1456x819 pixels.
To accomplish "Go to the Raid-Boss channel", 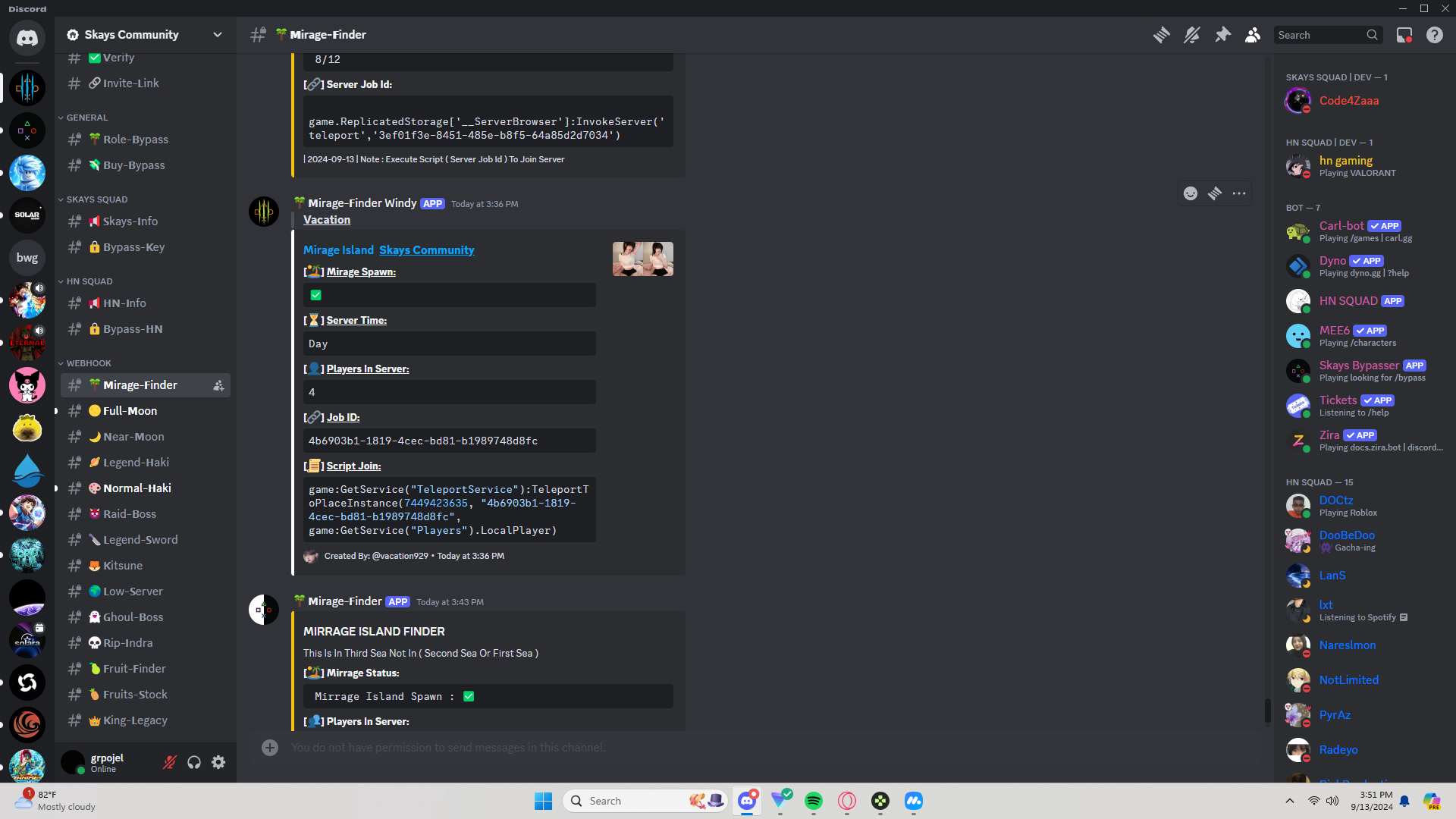I will click(x=146, y=514).
